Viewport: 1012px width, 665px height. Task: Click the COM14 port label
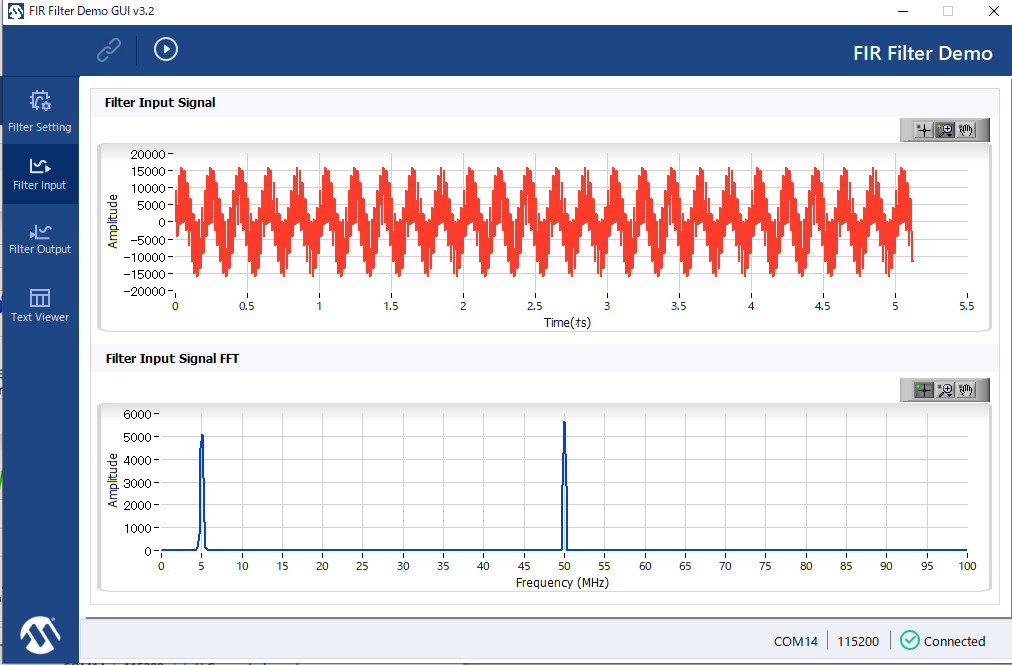point(795,641)
